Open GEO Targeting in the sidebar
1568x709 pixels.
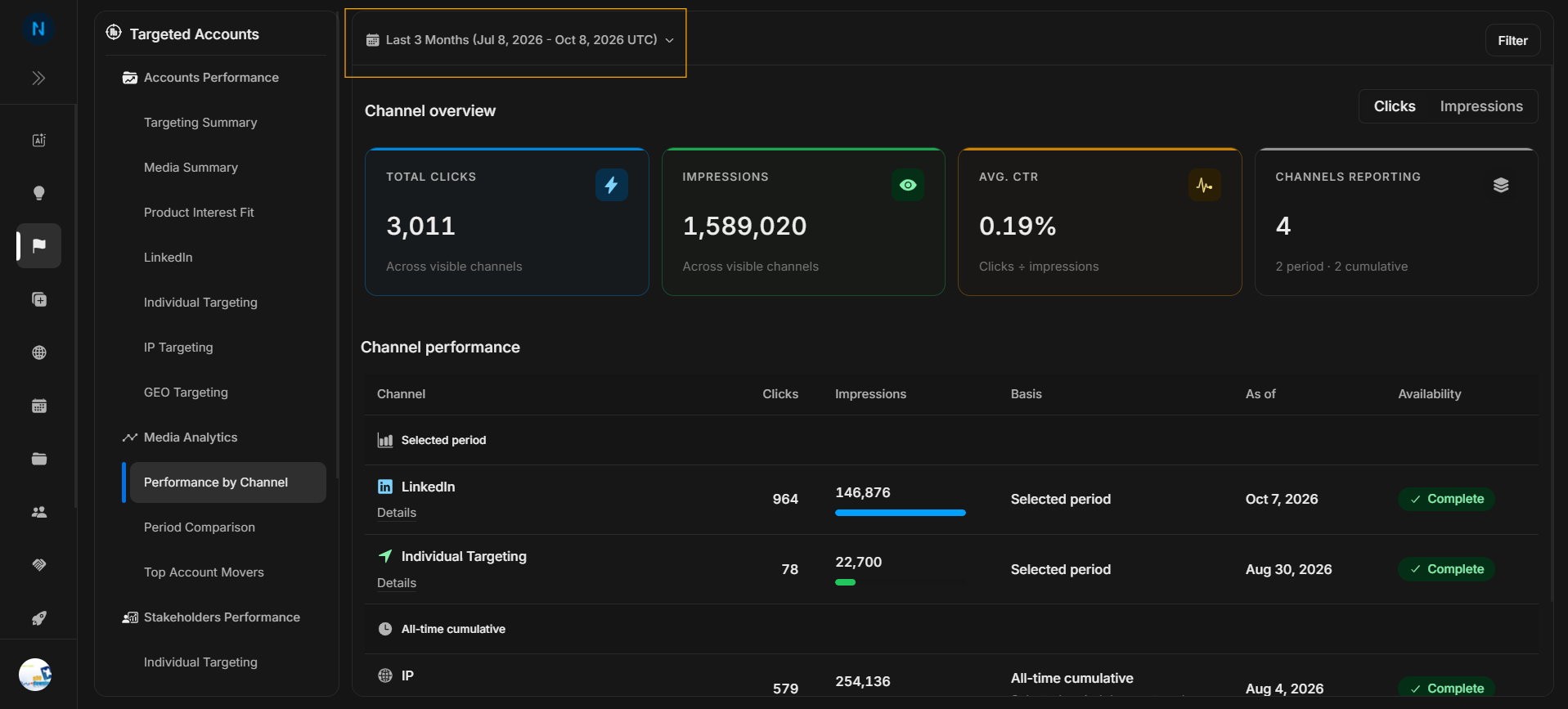click(186, 393)
